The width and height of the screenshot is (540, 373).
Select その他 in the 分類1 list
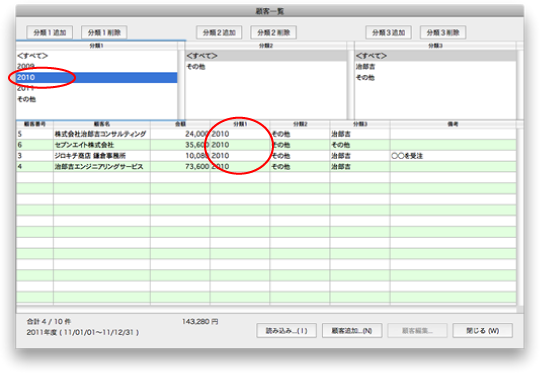[x=96, y=99]
